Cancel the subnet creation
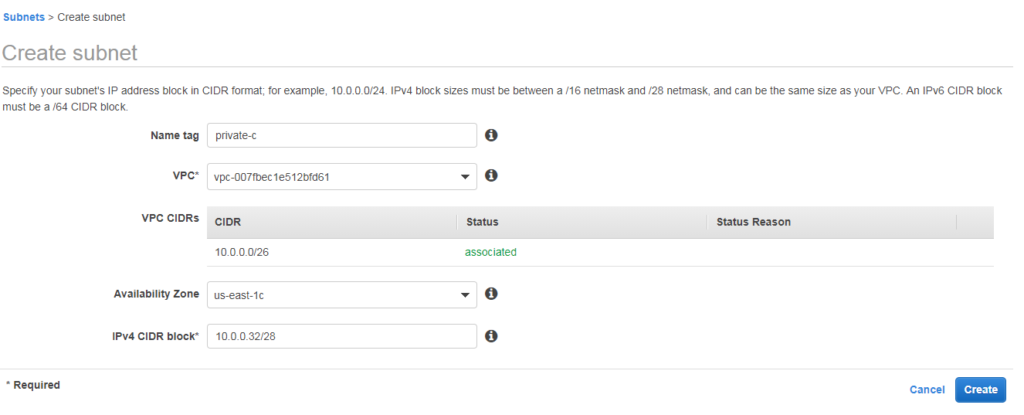 (x=927, y=390)
